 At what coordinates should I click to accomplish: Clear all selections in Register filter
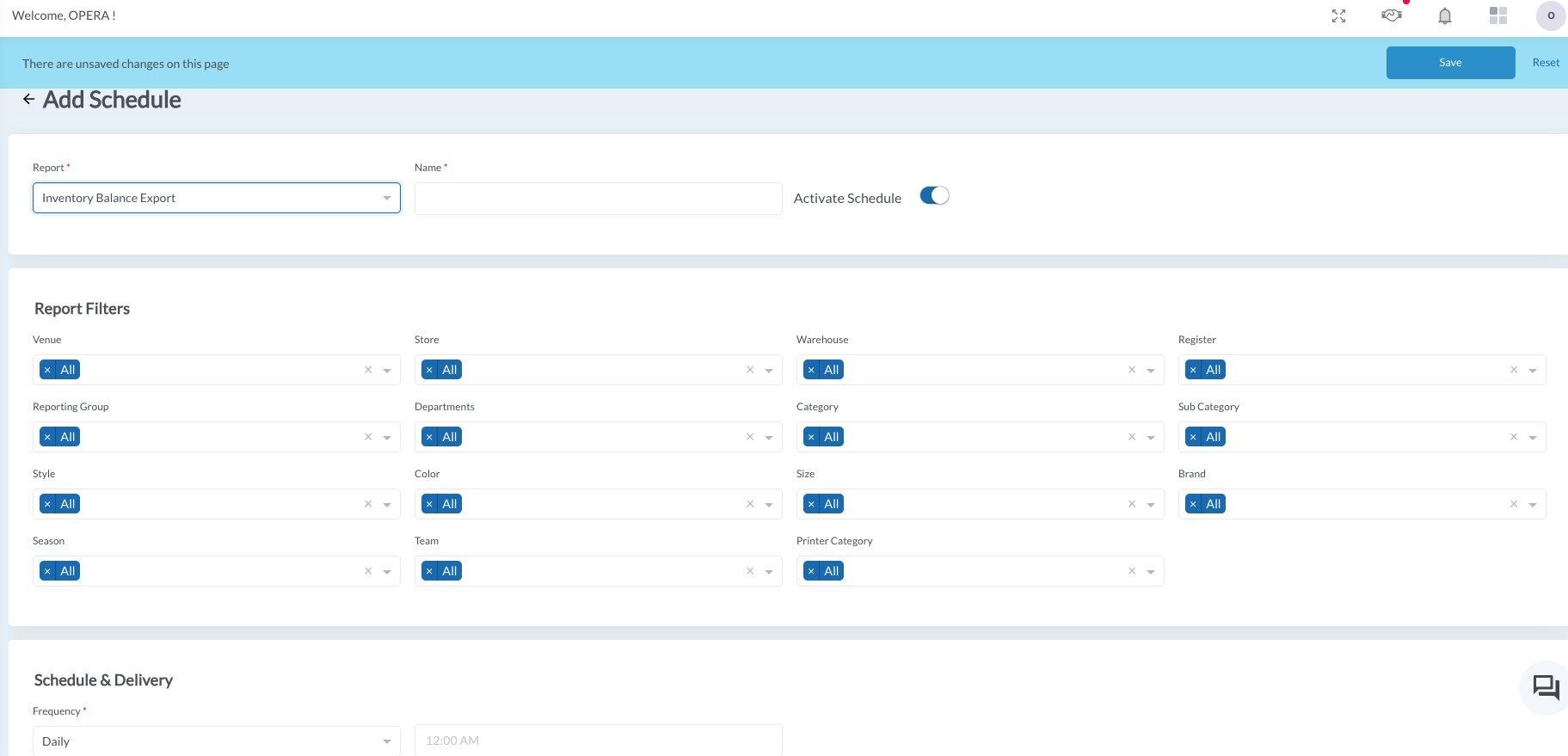(1514, 370)
